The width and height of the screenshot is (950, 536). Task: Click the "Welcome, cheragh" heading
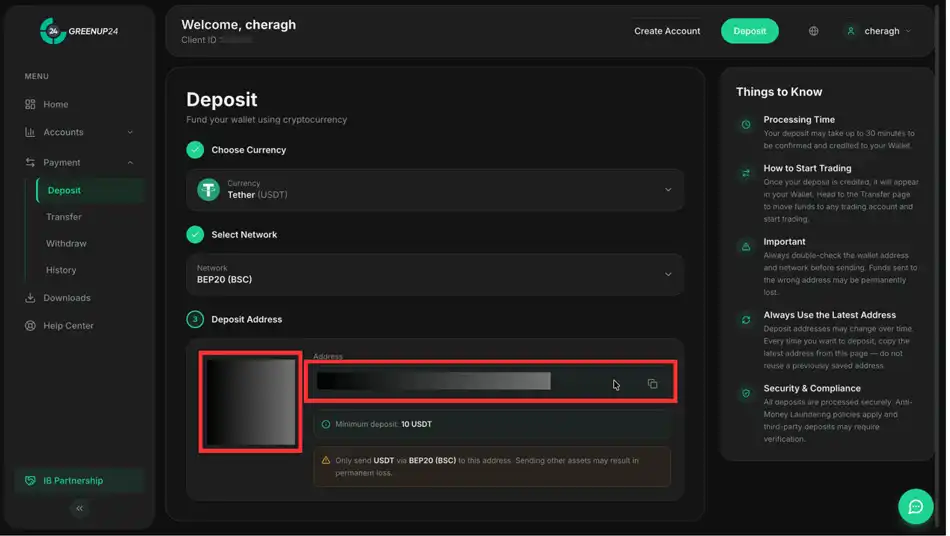[x=239, y=25]
